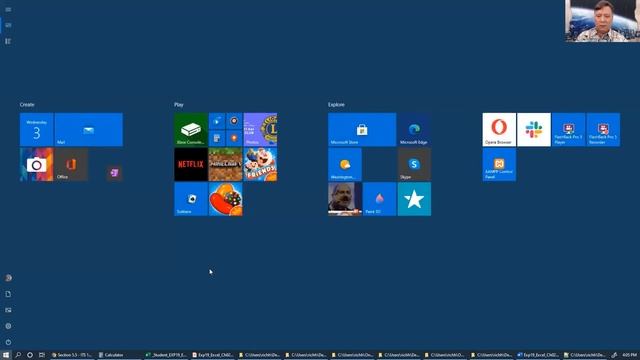Open the Microsoft Store tile
The width and height of the screenshot is (640, 360).
[x=362, y=130]
